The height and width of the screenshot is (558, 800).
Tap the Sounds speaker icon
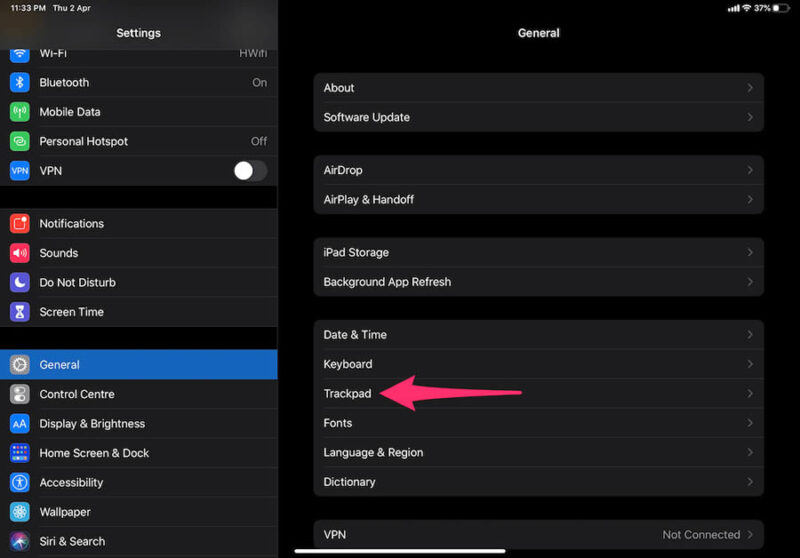tap(20, 253)
